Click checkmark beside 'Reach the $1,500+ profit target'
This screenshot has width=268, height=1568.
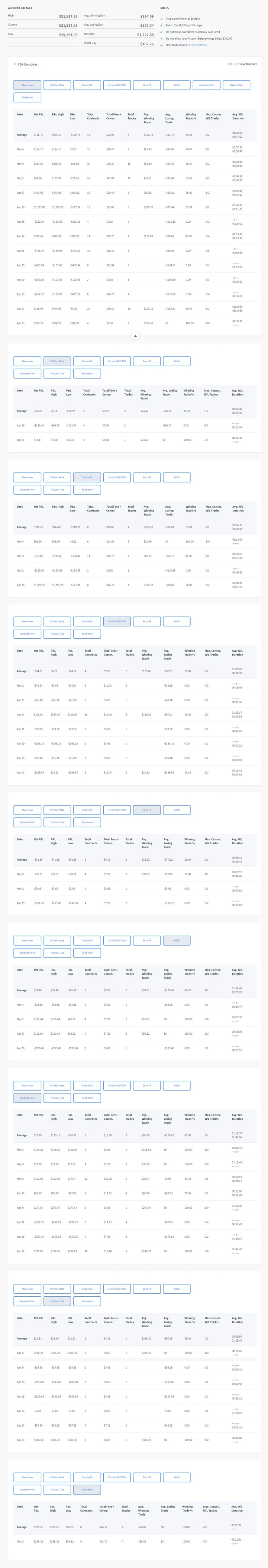(x=161, y=26)
